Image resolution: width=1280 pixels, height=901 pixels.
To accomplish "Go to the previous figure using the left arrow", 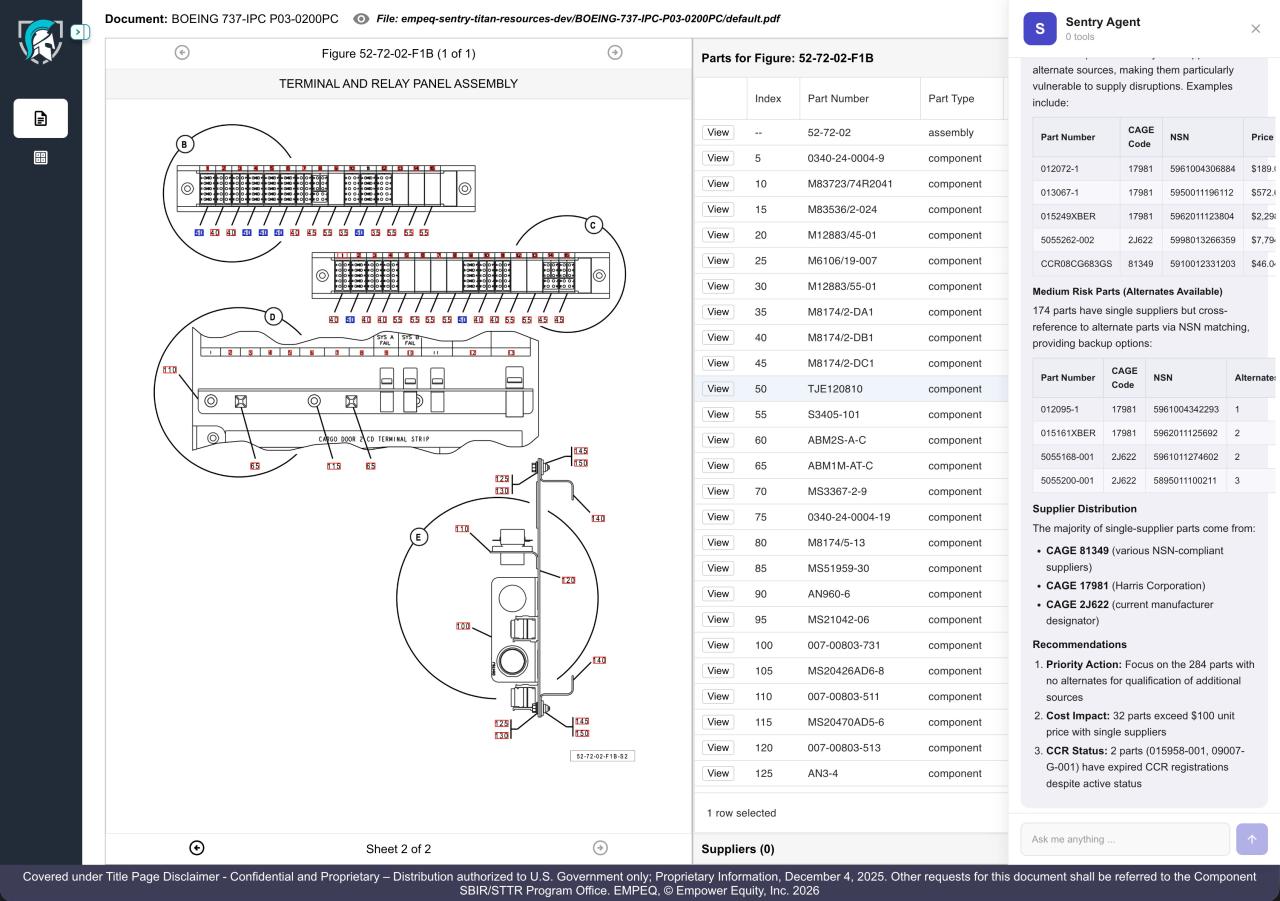I will pos(182,53).
